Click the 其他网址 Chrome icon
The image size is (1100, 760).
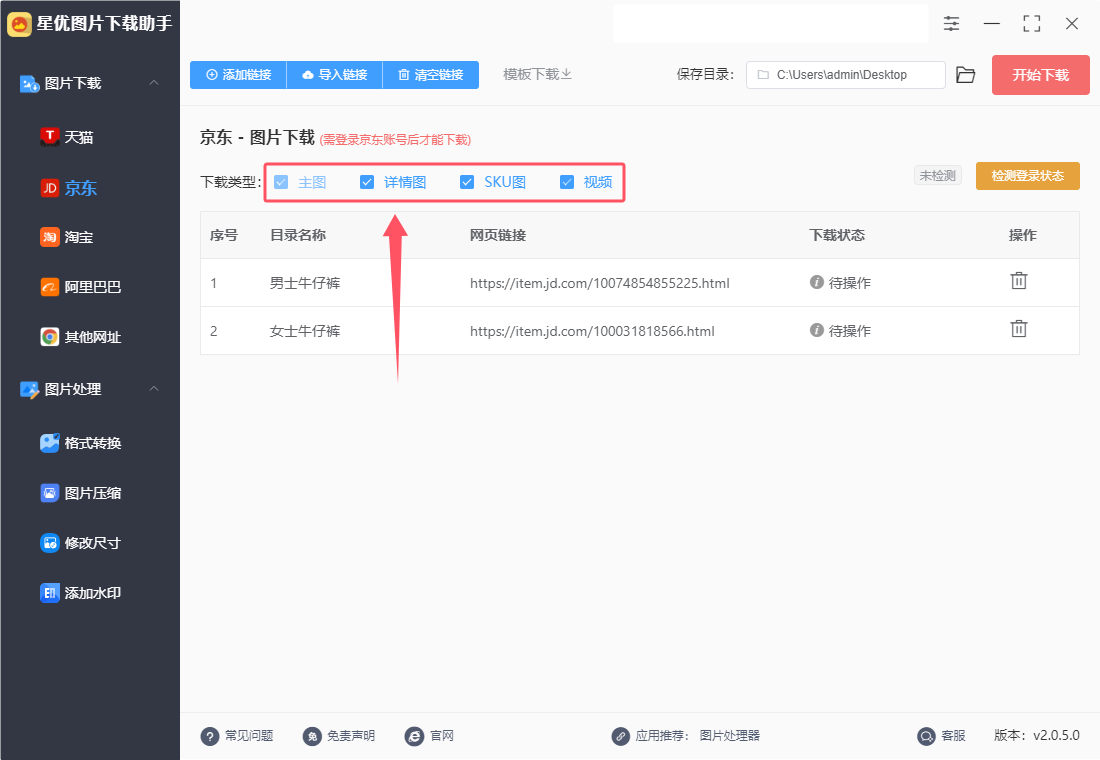coord(49,338)
